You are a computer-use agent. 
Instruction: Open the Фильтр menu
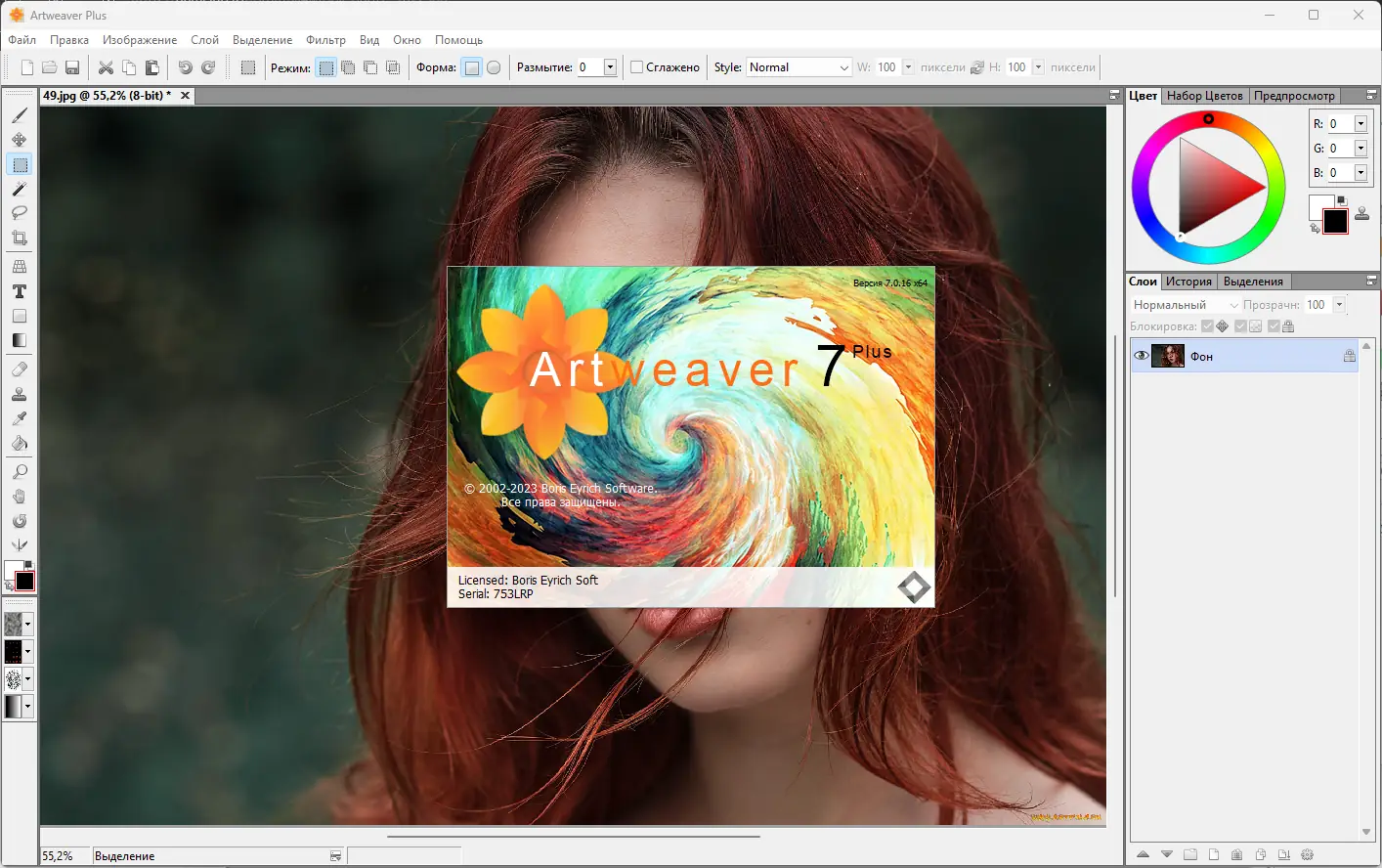point(326,40)
